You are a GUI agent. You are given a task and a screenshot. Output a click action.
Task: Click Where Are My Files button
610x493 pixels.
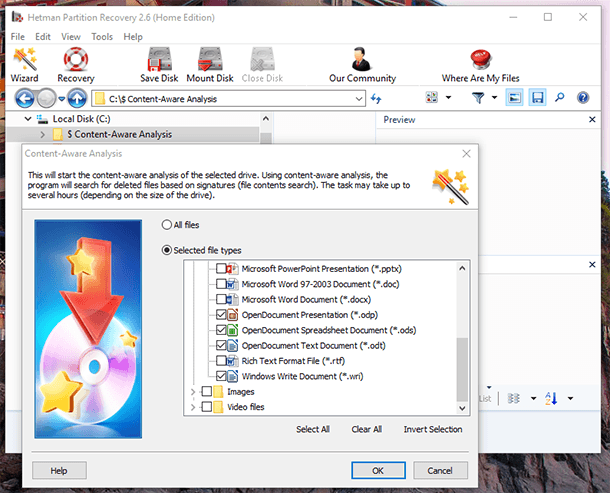480,65
